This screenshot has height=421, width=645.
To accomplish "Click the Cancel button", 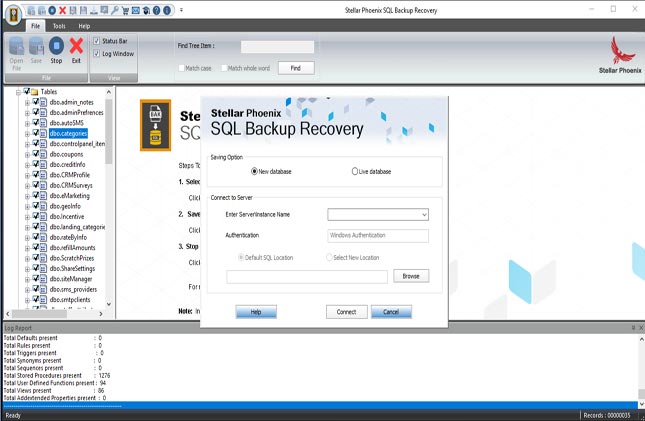I will coord(391,312).
